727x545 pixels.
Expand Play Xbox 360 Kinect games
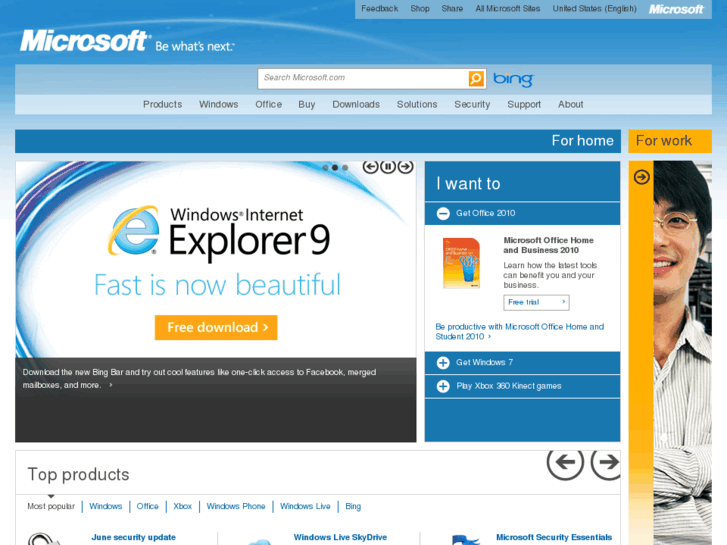tap(443, 386)
